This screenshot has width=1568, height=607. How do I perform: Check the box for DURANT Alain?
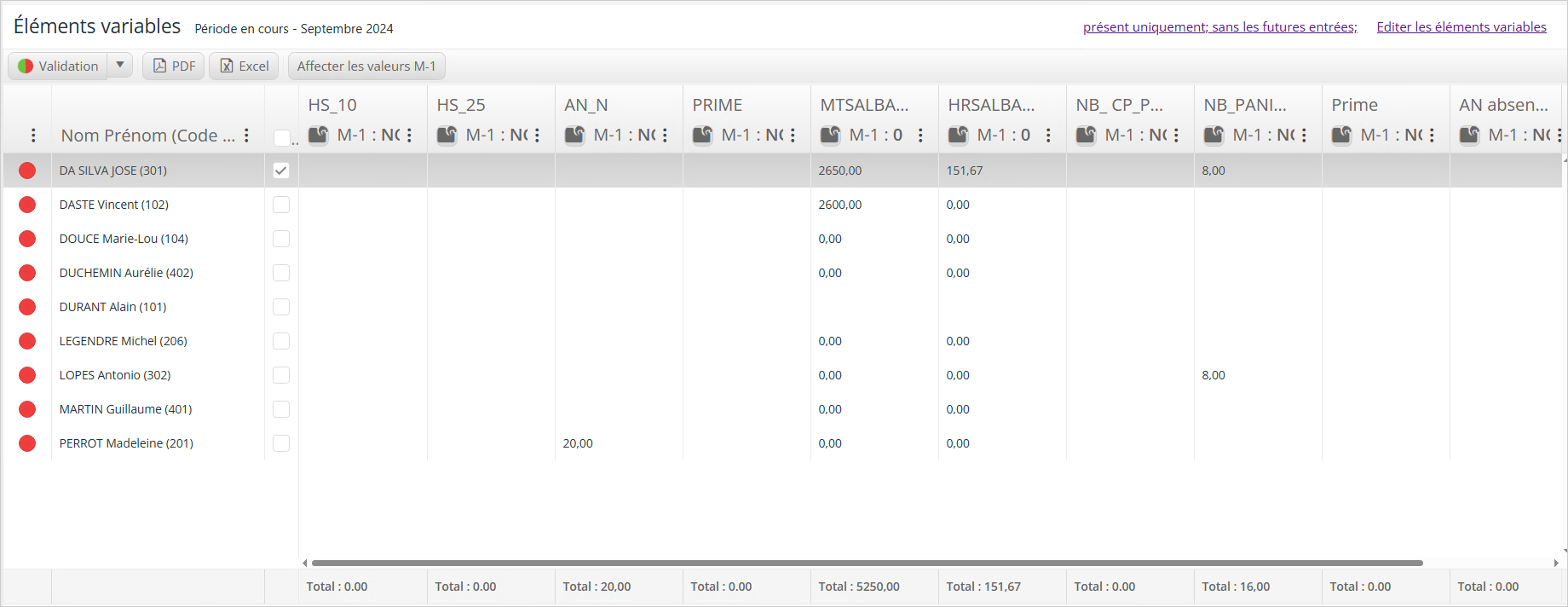coord(281,307)
